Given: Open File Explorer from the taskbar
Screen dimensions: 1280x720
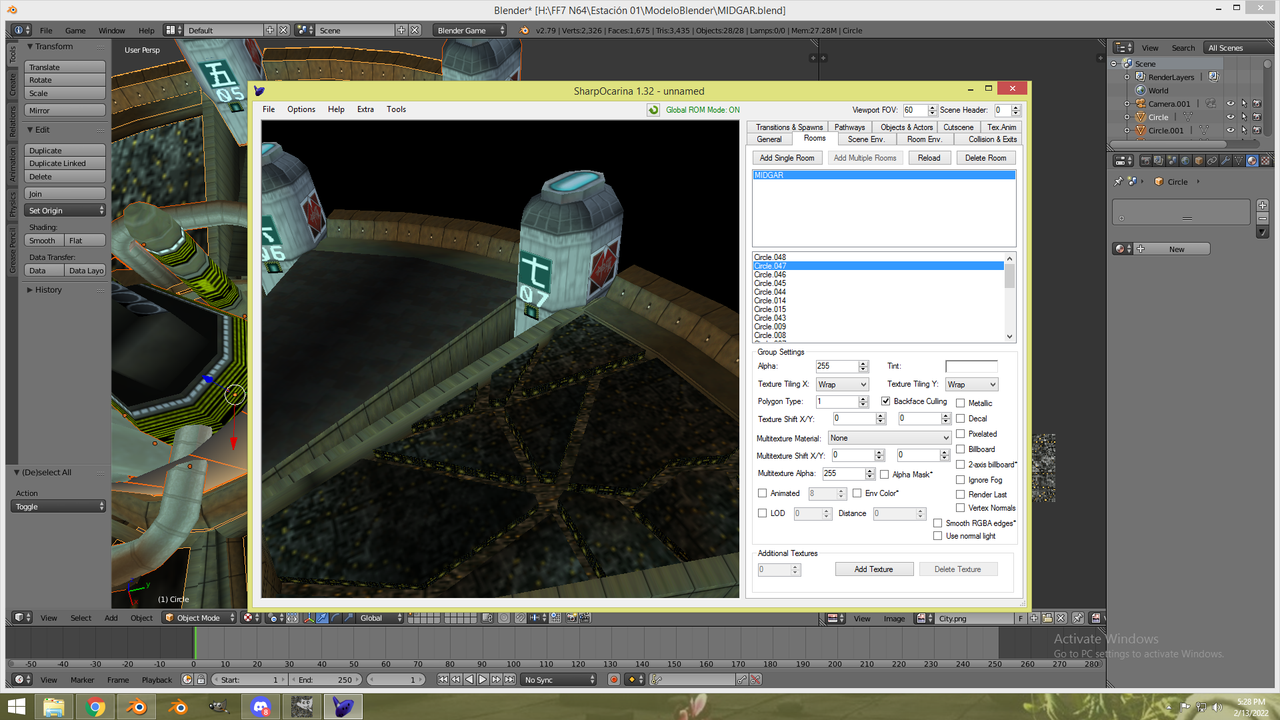Looking at the screenshot, I should point(53,707).
